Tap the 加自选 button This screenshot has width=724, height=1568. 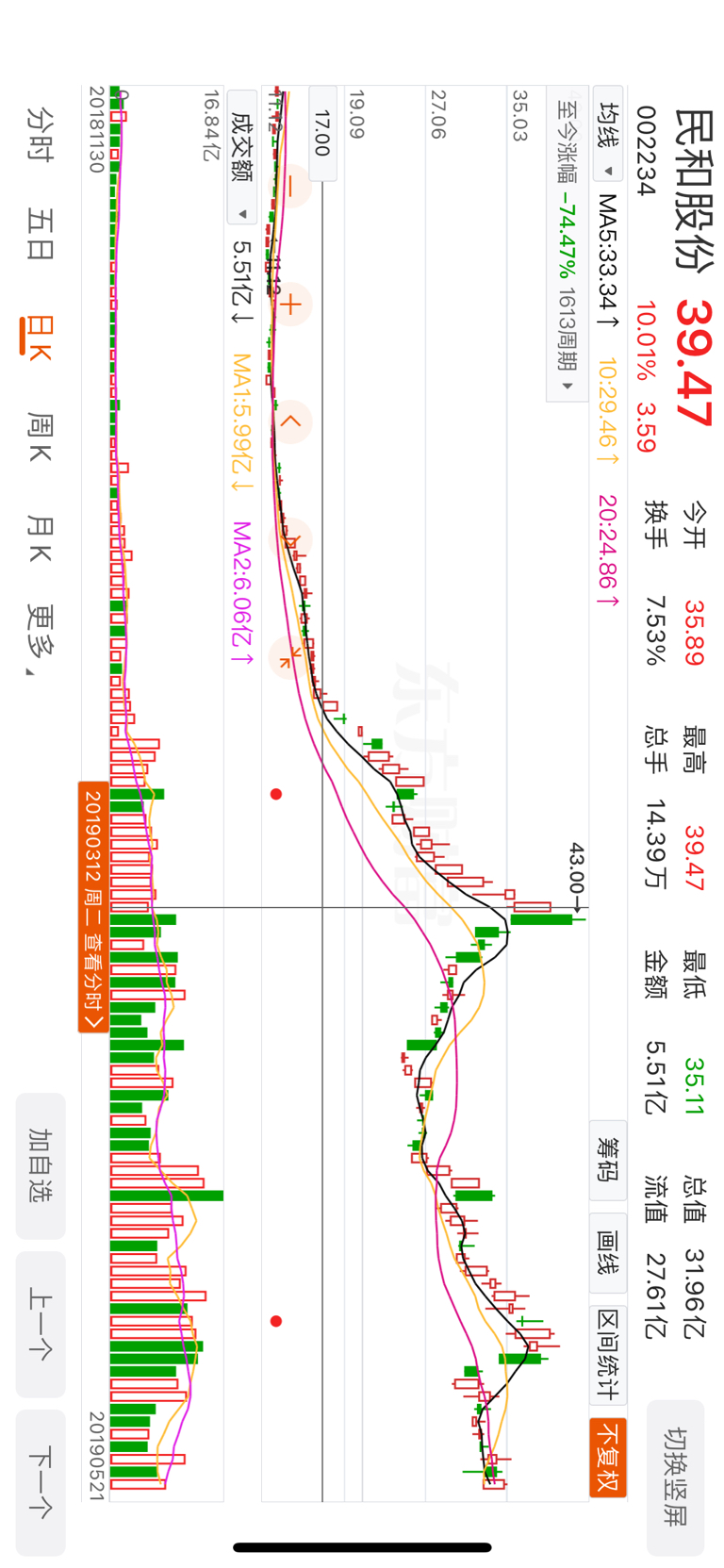41,1165
